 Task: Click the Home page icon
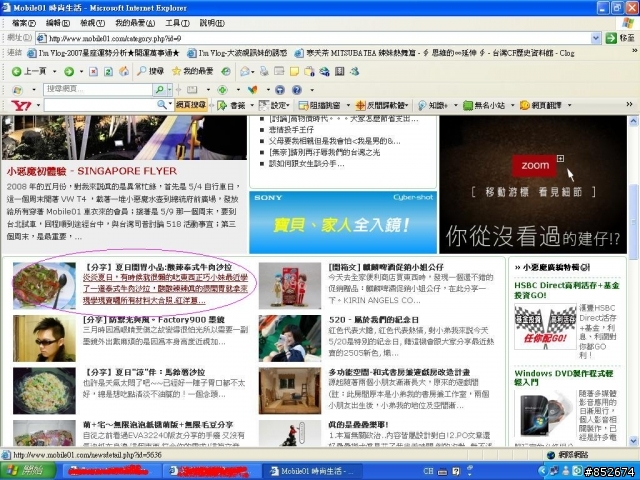click(124, 71)
